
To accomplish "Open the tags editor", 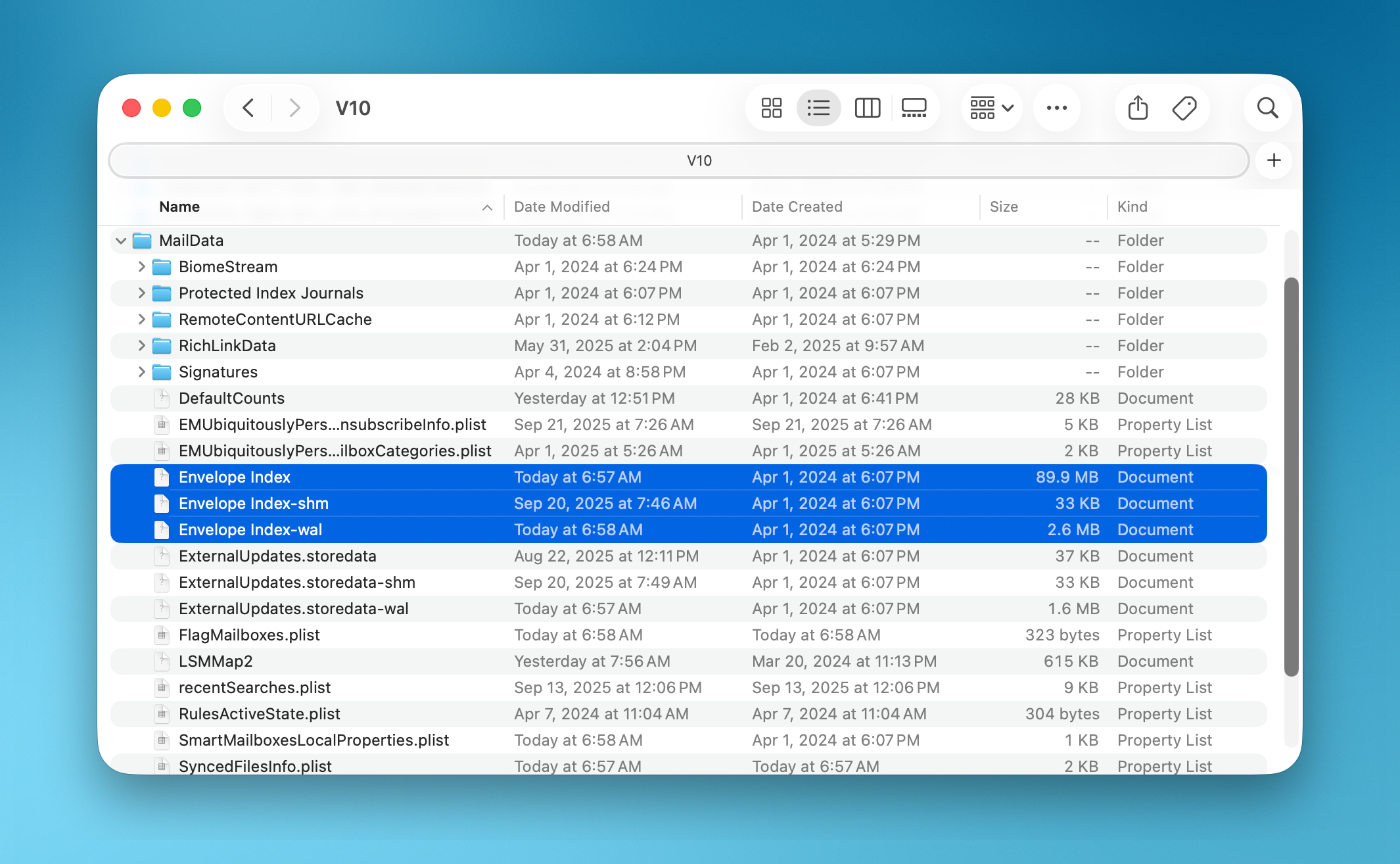I will [1184, 107].
